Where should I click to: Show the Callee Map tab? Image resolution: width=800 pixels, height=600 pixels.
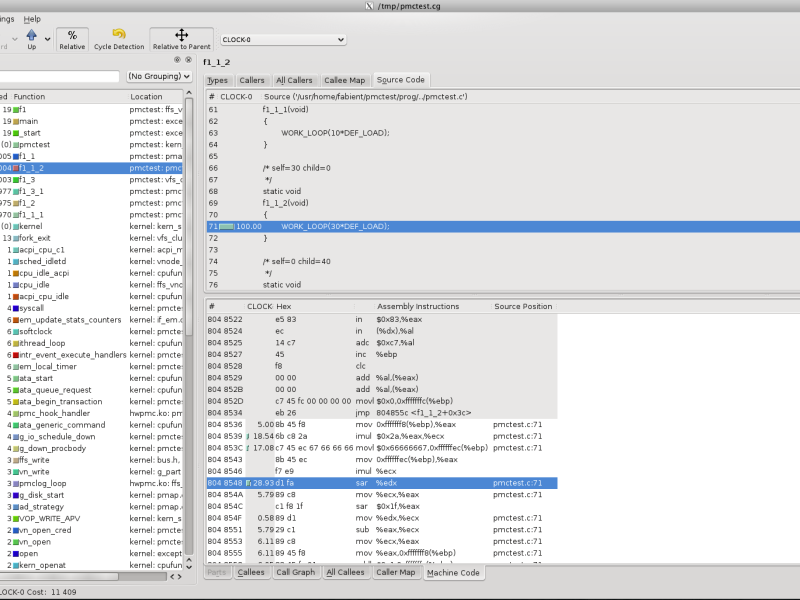pos(344,80)
